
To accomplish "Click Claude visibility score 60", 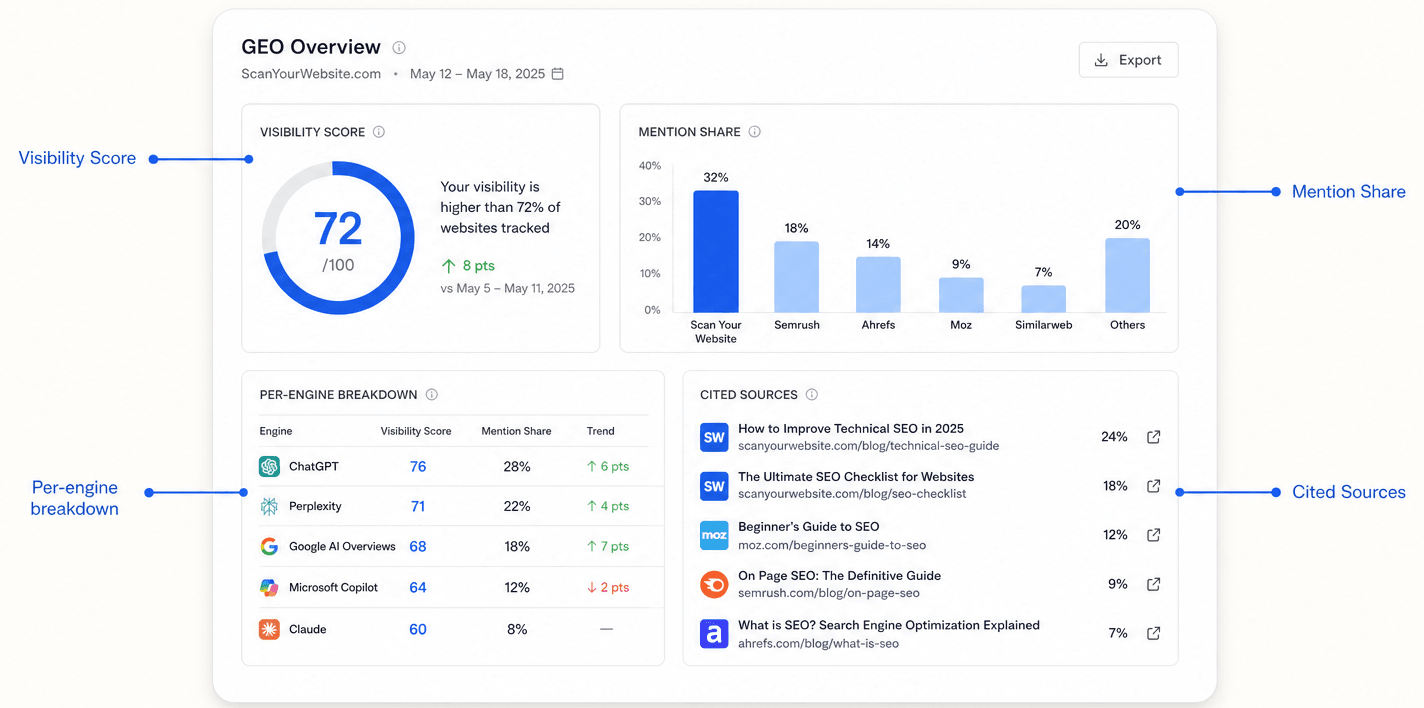I will pyautogui.click(x=418, y=630).
